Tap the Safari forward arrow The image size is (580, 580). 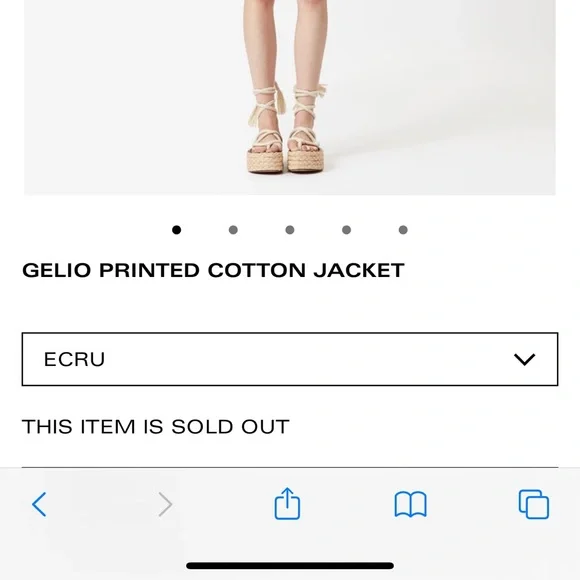[x=165, y=504]
